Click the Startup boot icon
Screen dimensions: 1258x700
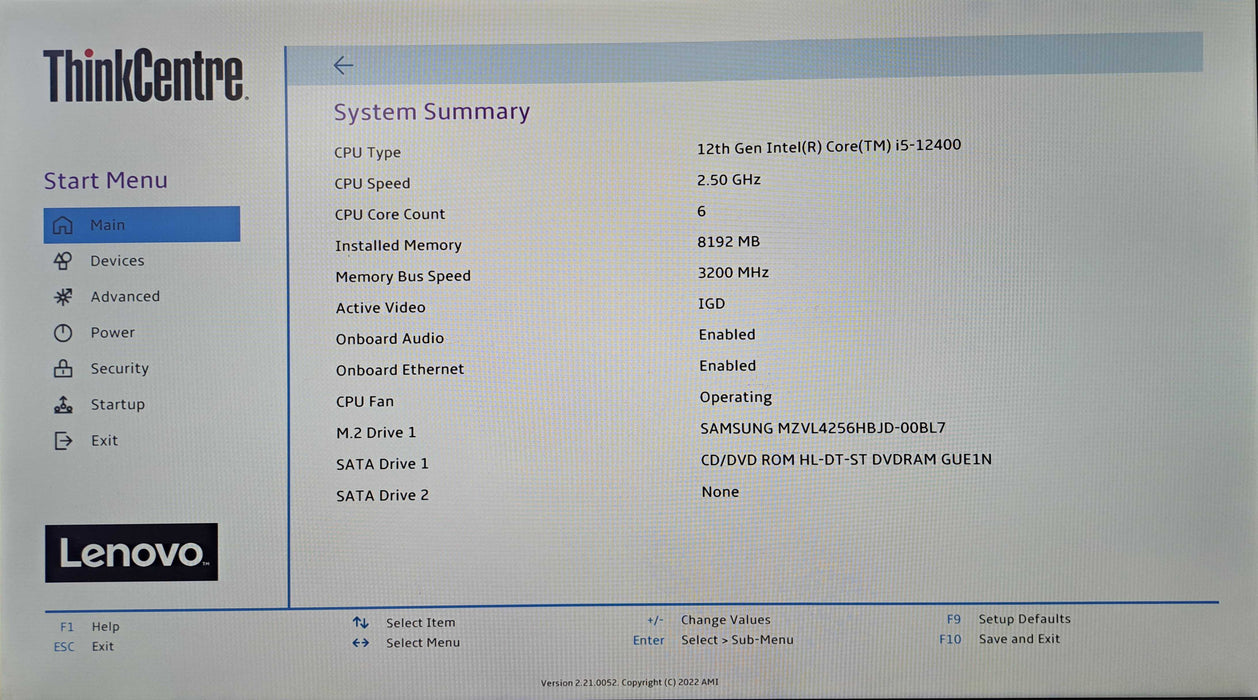tap(63, 405)
